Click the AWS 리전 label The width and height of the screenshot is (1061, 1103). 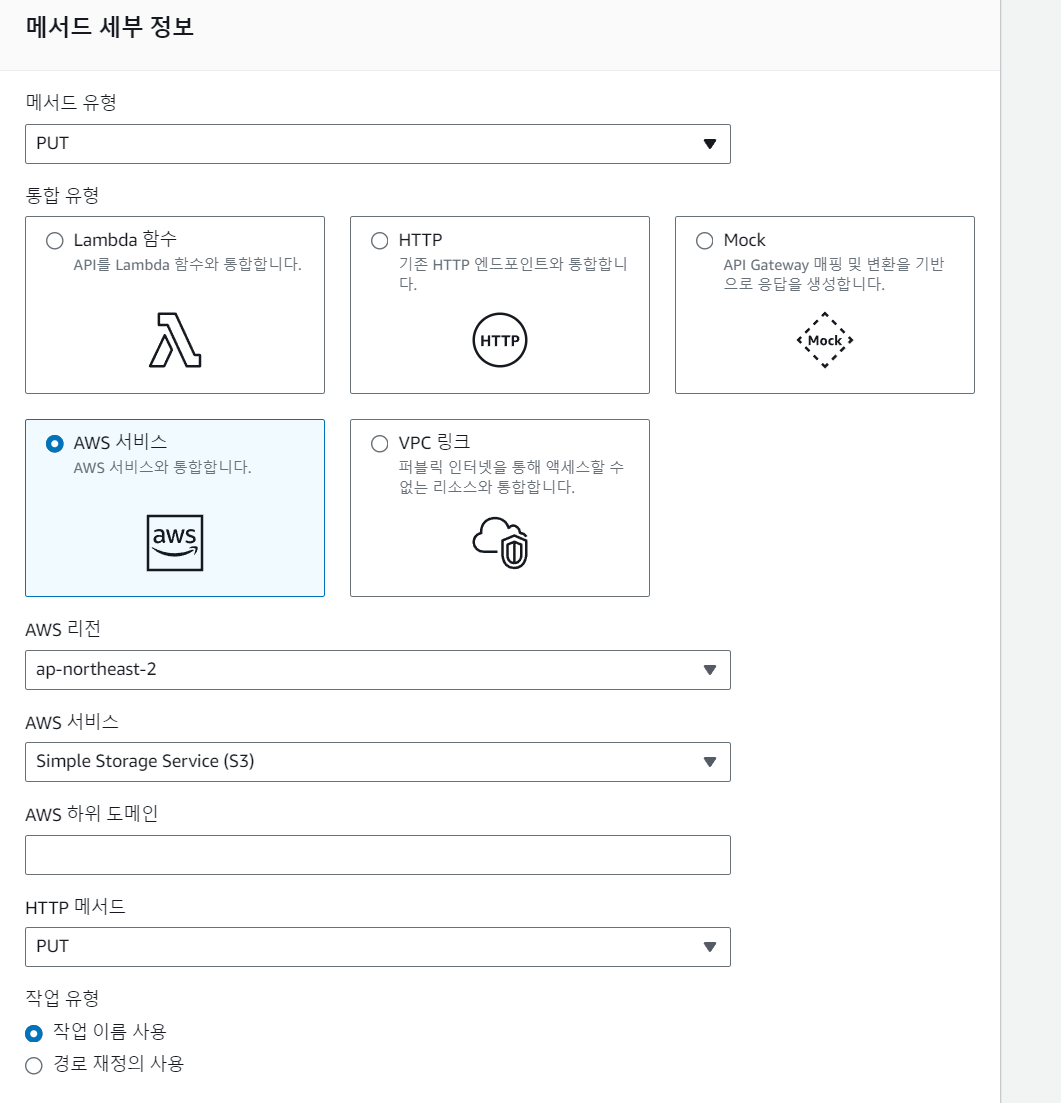pos(63,629)
